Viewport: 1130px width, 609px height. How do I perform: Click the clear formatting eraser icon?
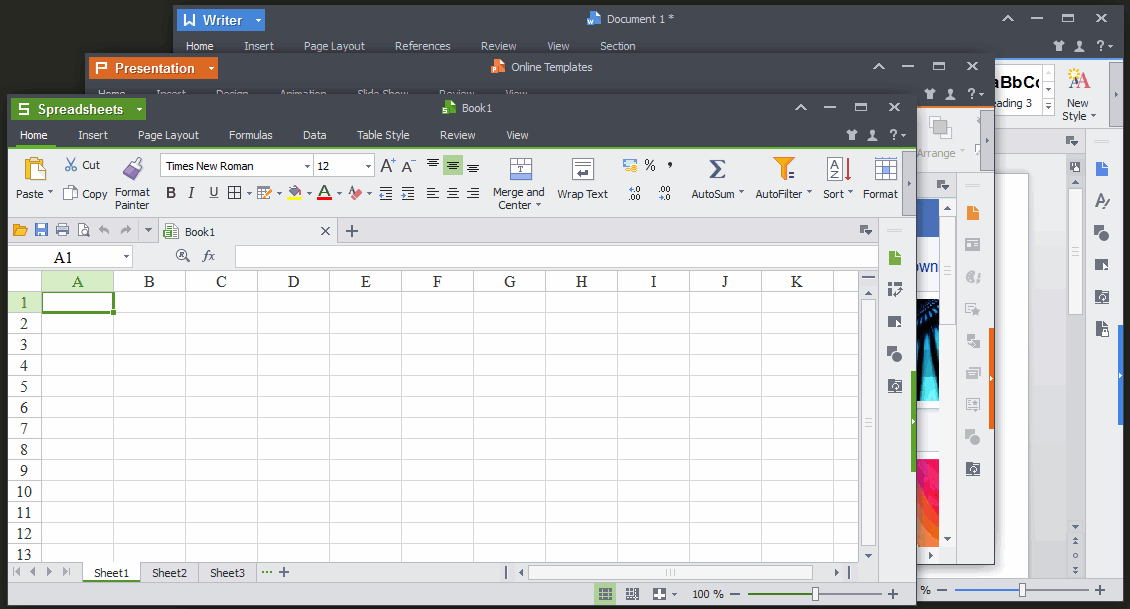click(x=355, y=192)
